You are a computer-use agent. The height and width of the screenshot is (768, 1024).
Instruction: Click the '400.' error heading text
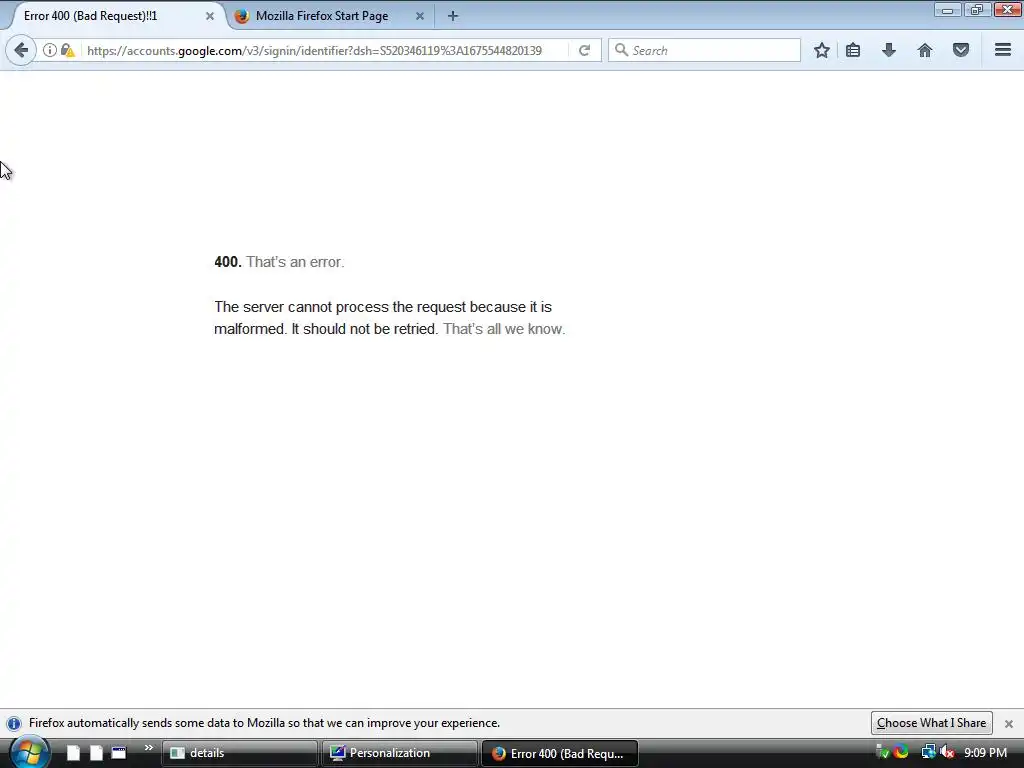point(228,262)
